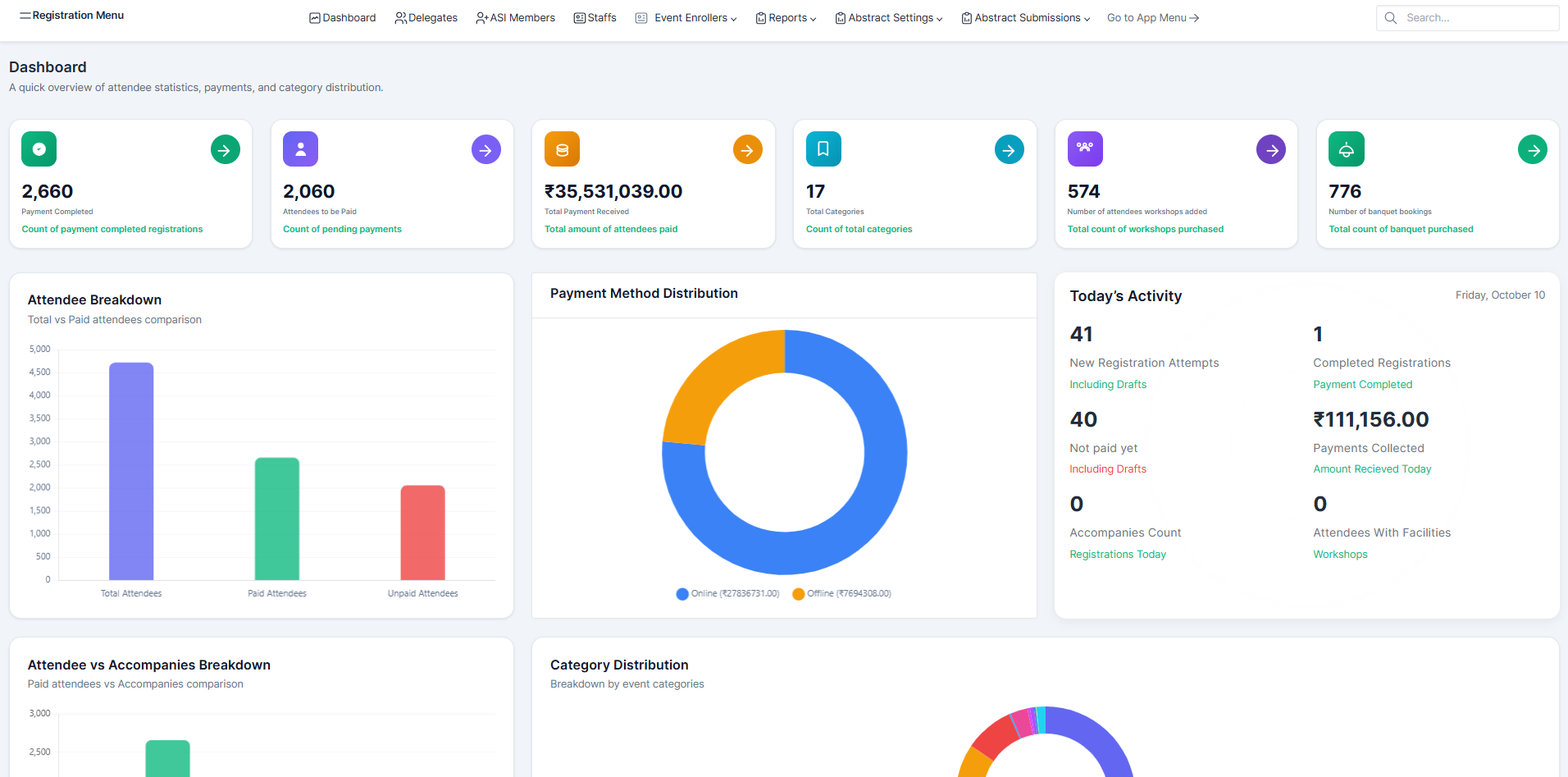The width and height of the screenshot is (1568, 777).
Task: Click the red Unpaid Attendees bar
Action: [422, 532]
